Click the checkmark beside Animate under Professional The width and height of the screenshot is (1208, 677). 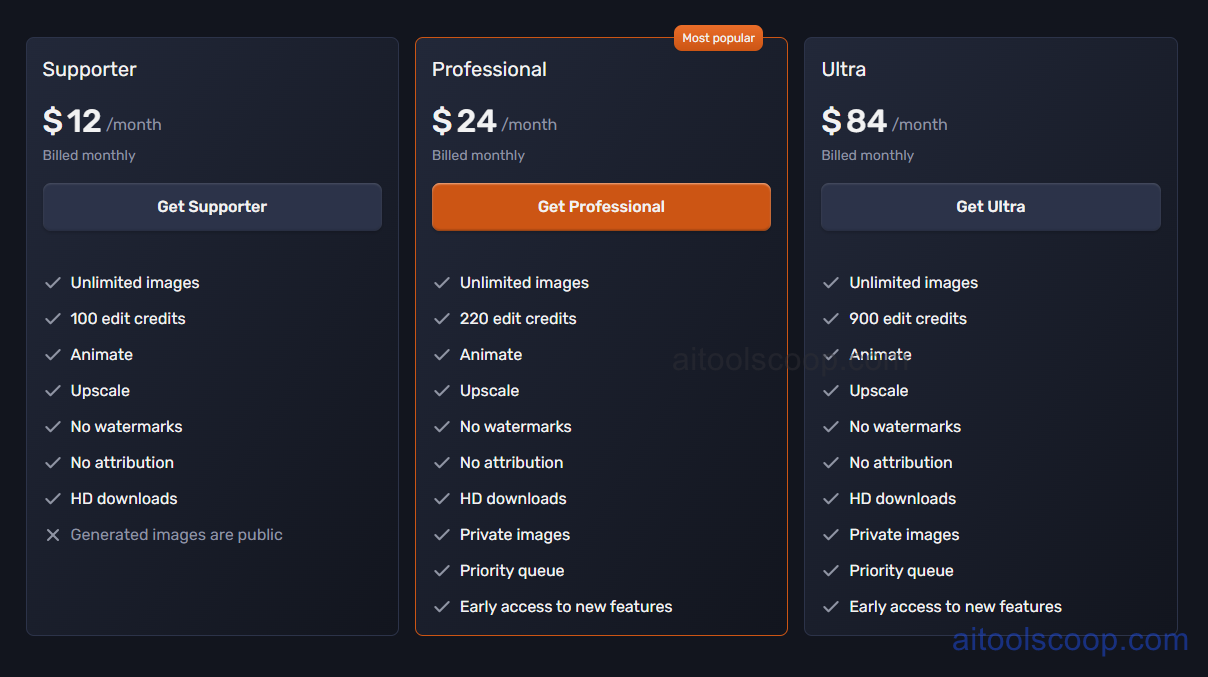[442, 355]
